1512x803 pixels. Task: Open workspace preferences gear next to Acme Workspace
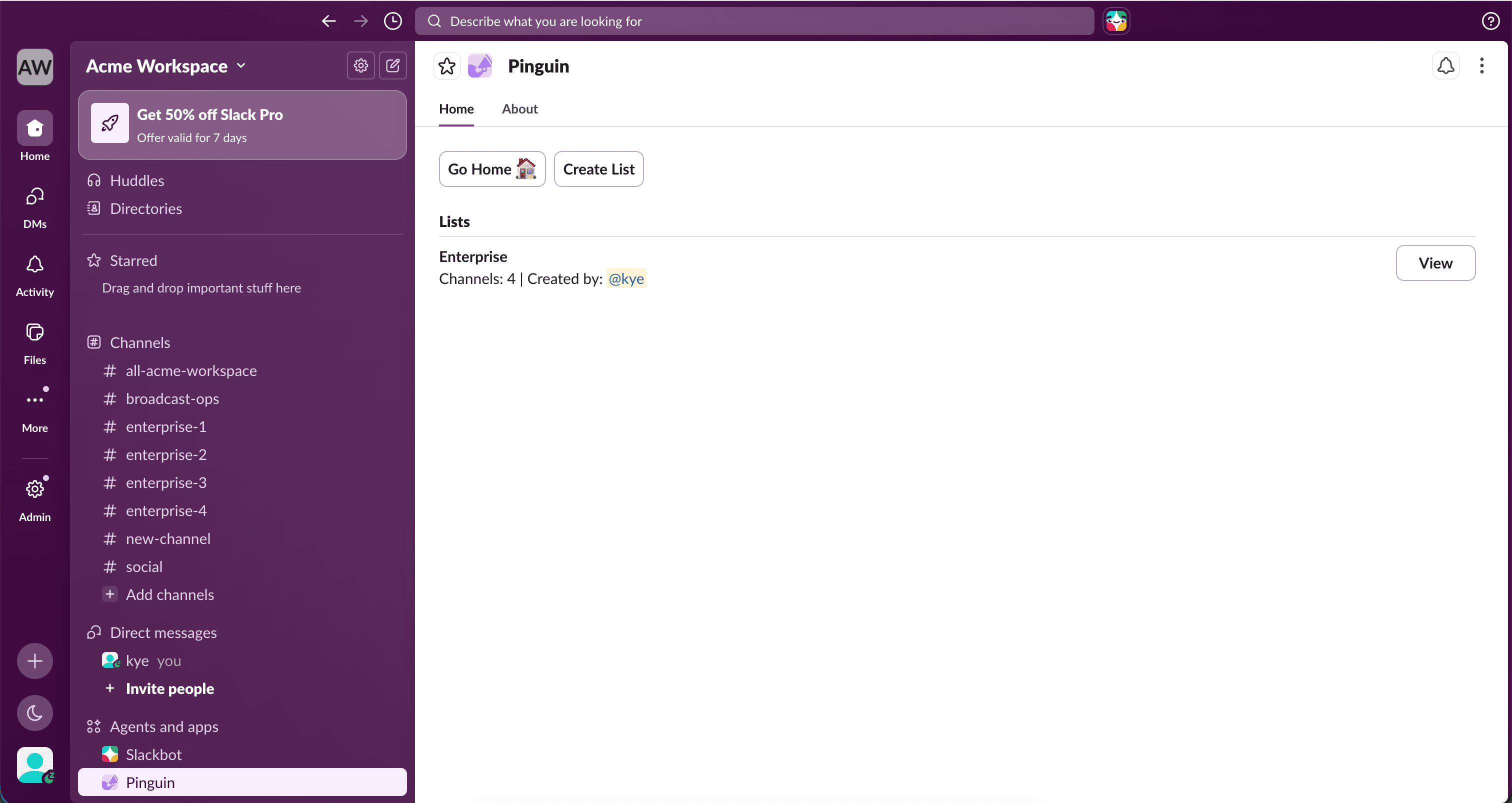(360, 65)
